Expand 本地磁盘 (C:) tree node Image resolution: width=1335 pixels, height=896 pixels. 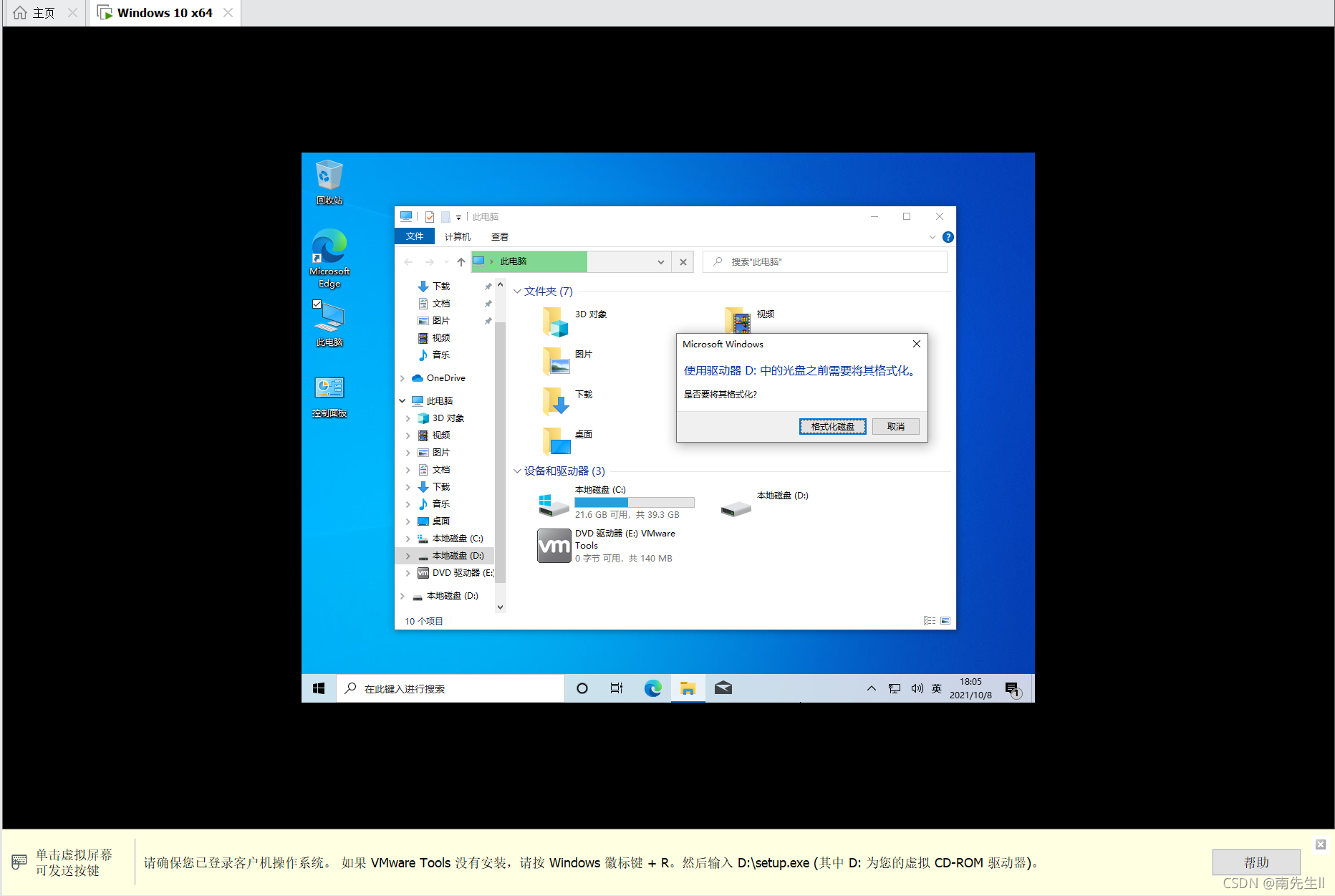(x=408, y=539)
